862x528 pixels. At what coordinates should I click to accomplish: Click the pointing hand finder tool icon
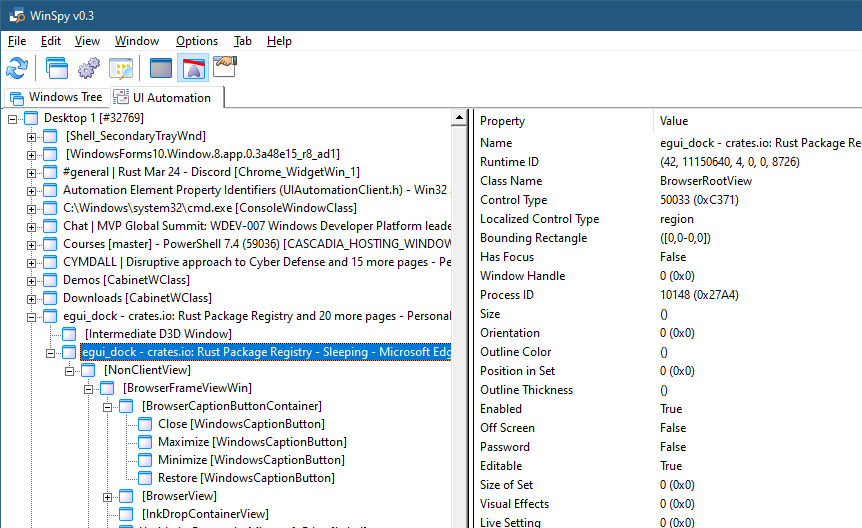(225, 67)
